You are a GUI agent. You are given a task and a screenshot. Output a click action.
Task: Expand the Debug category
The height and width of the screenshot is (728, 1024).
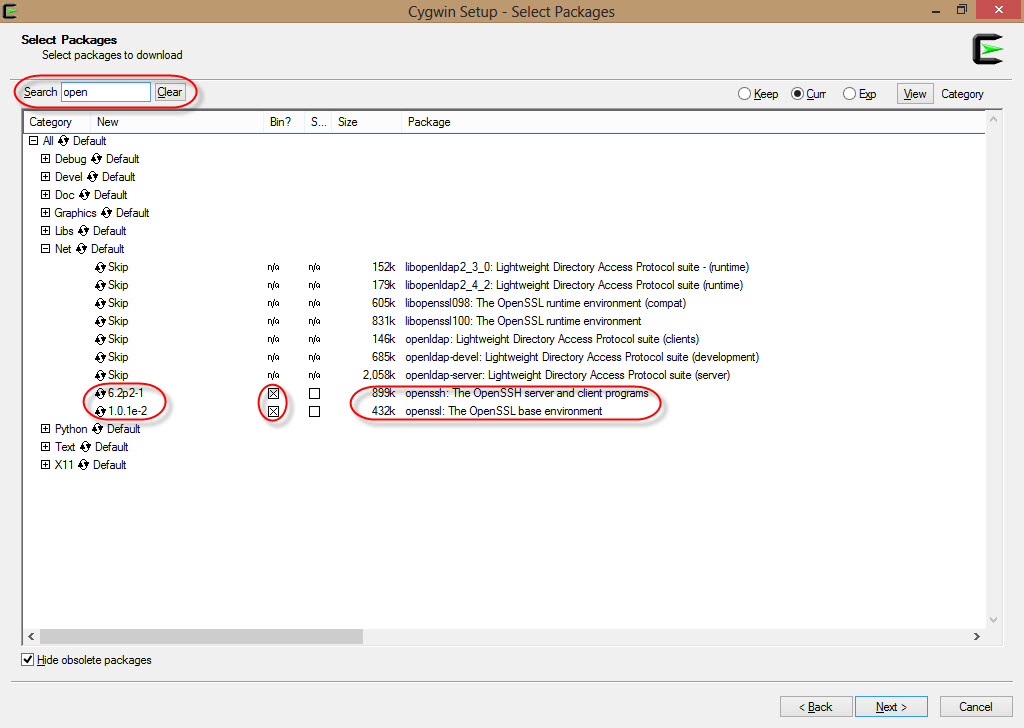[x=45, y=159]
